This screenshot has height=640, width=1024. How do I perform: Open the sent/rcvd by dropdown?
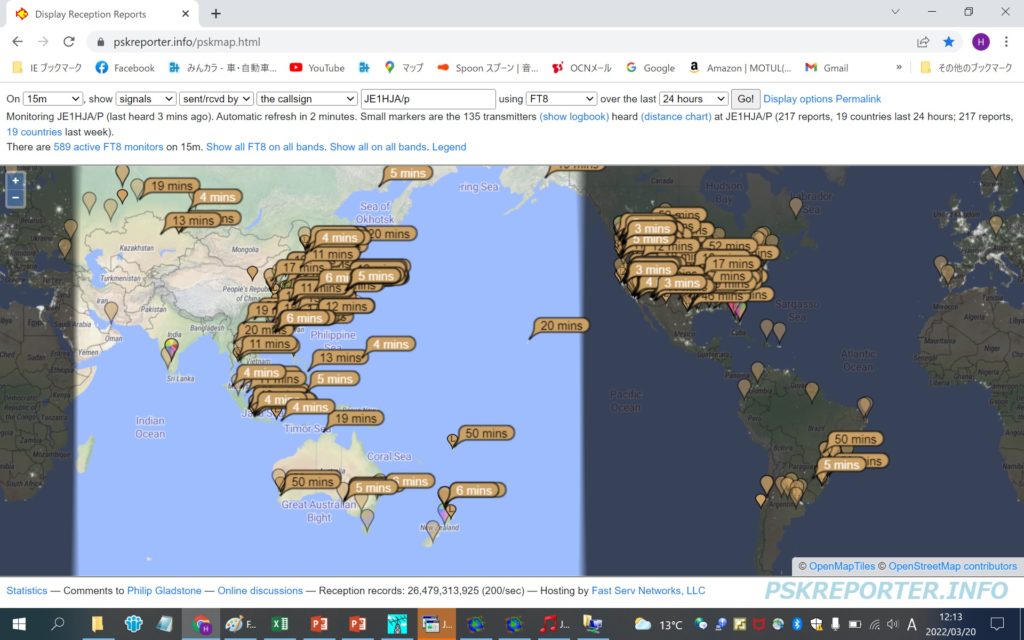pyautogui.click(x=216, y=99)
